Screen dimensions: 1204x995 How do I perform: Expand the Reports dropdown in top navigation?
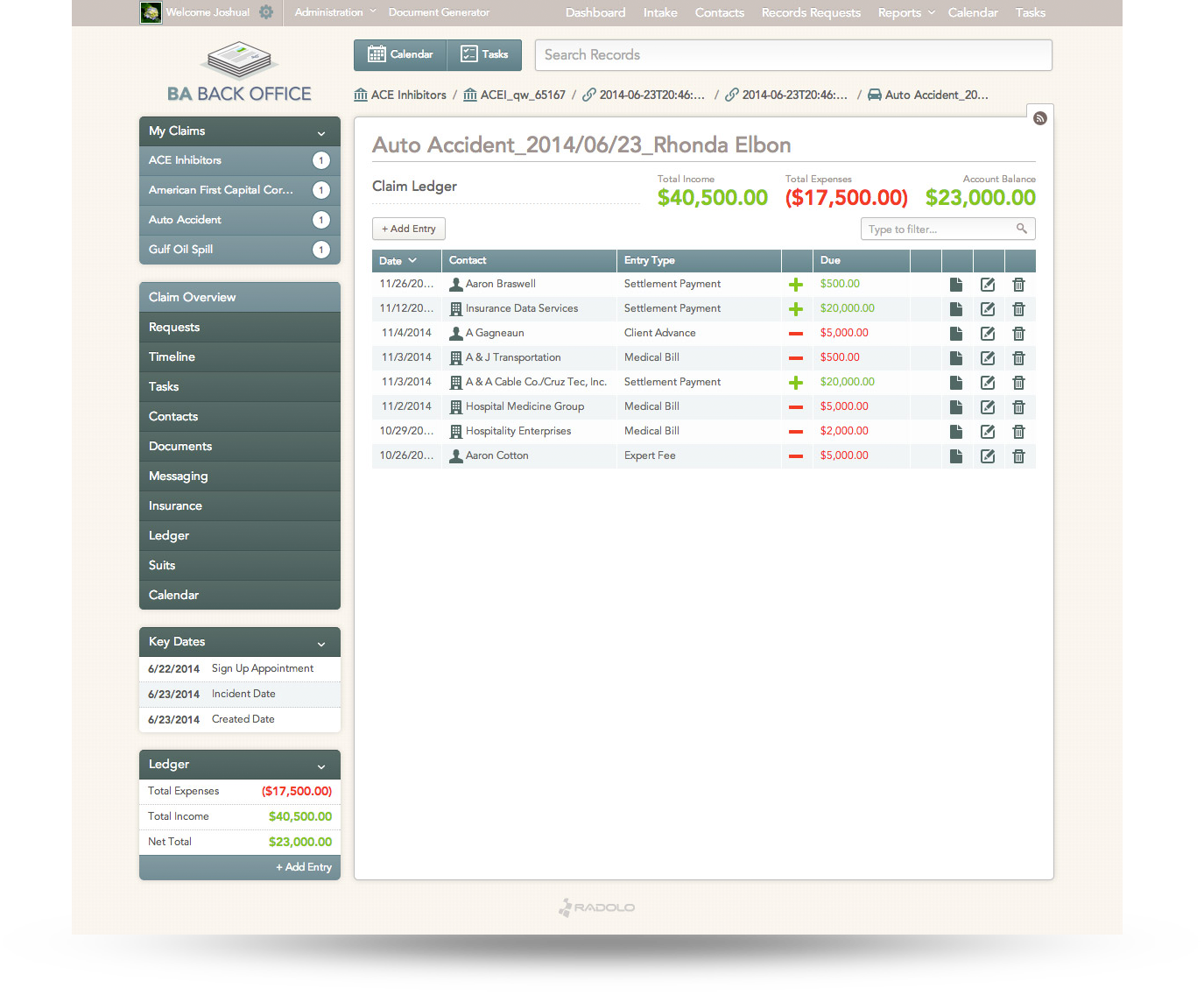pyautogui.click(x=906, y=12)
